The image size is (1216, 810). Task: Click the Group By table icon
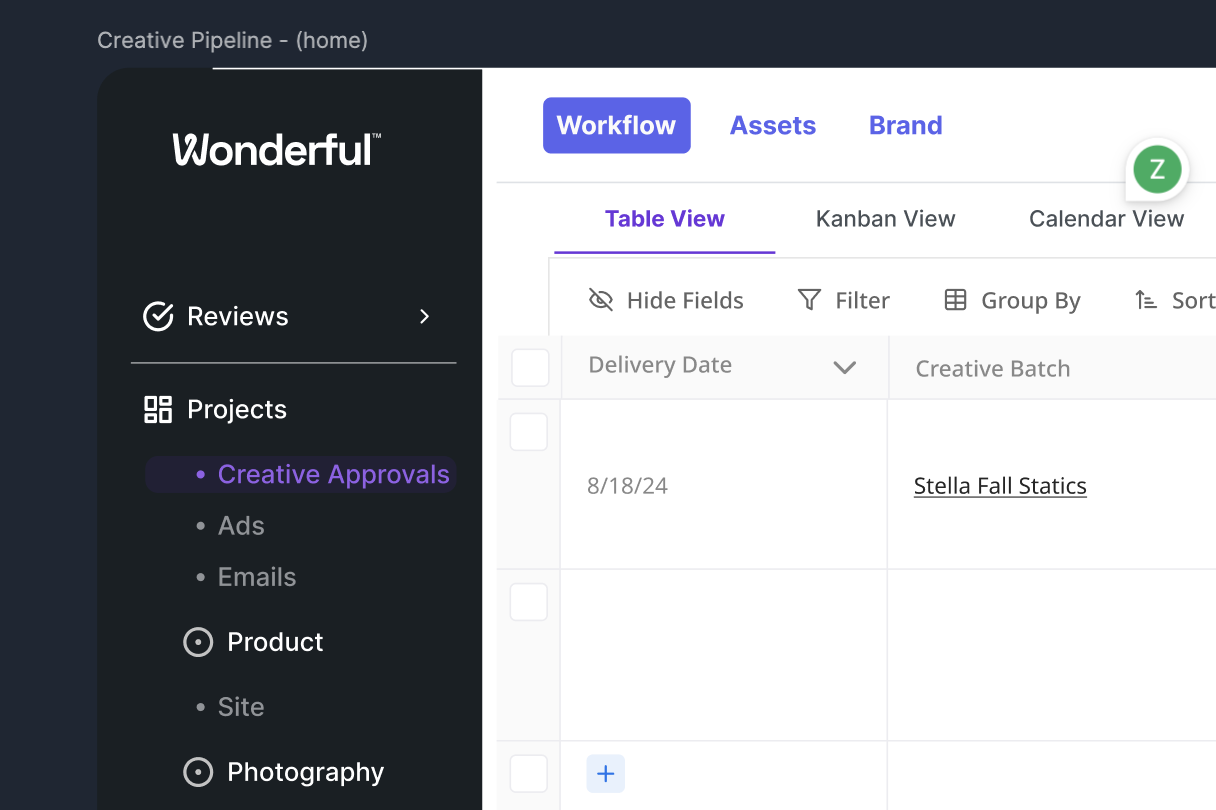(x=955, y=300)
